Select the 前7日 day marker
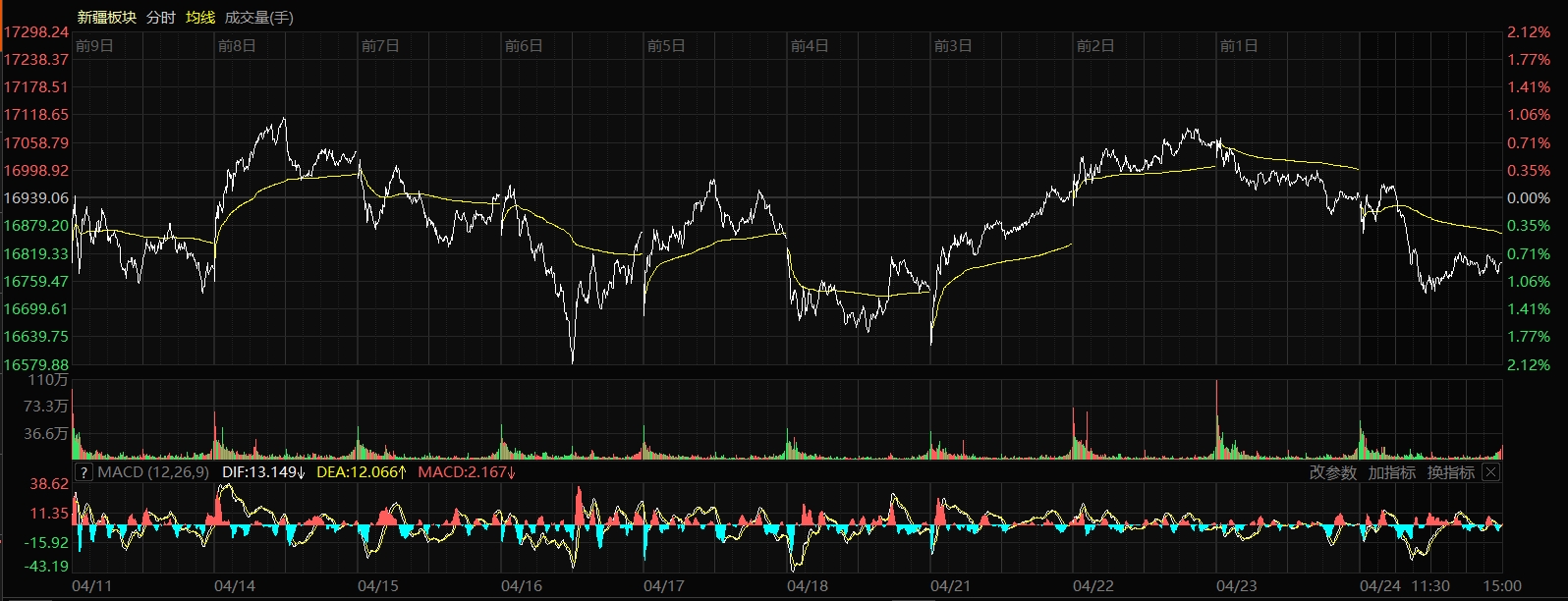Viewport: 1568px width, 601px height. (380, 46)
